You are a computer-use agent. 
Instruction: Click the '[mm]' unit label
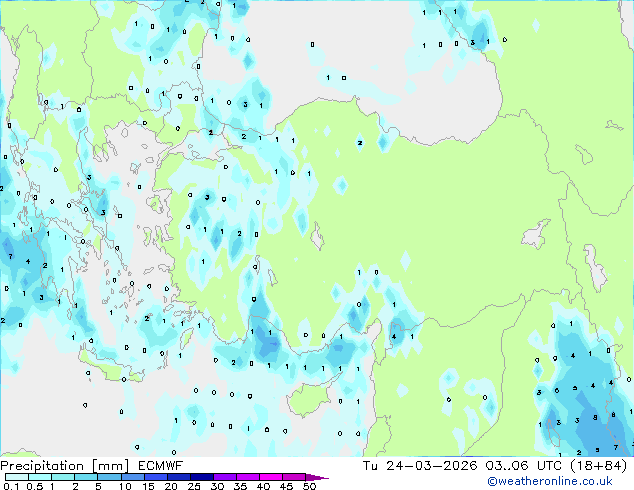coord(110,466)
